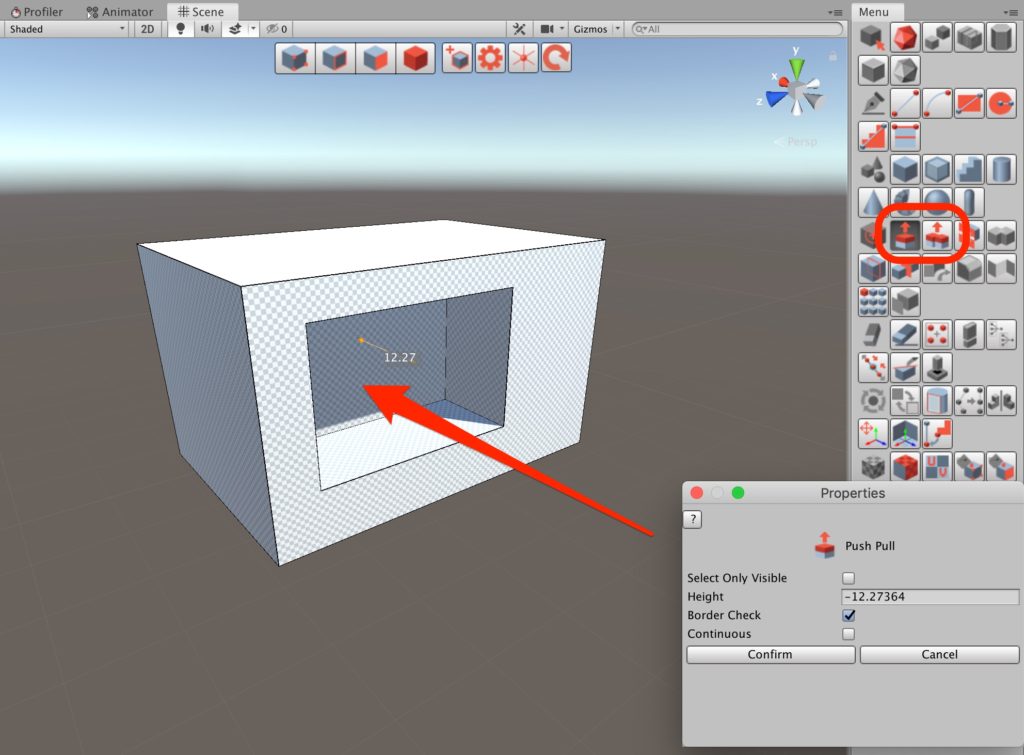Image resolution: width=1024 pixels, height=755 pixels.
Task: Click the Height value input field
Action: [x=930, y=597]
